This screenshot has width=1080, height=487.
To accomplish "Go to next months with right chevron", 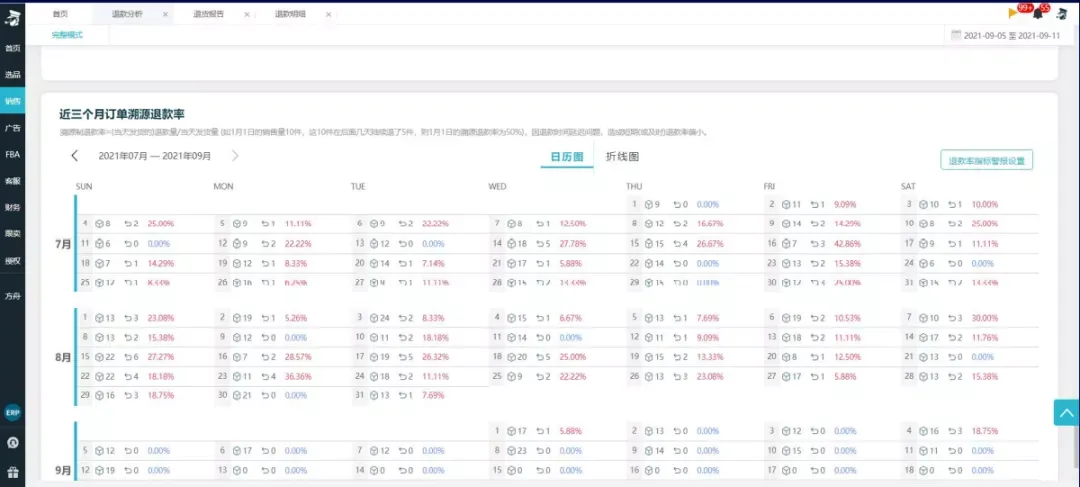I will pyautogui.click(x=235, y=156).
